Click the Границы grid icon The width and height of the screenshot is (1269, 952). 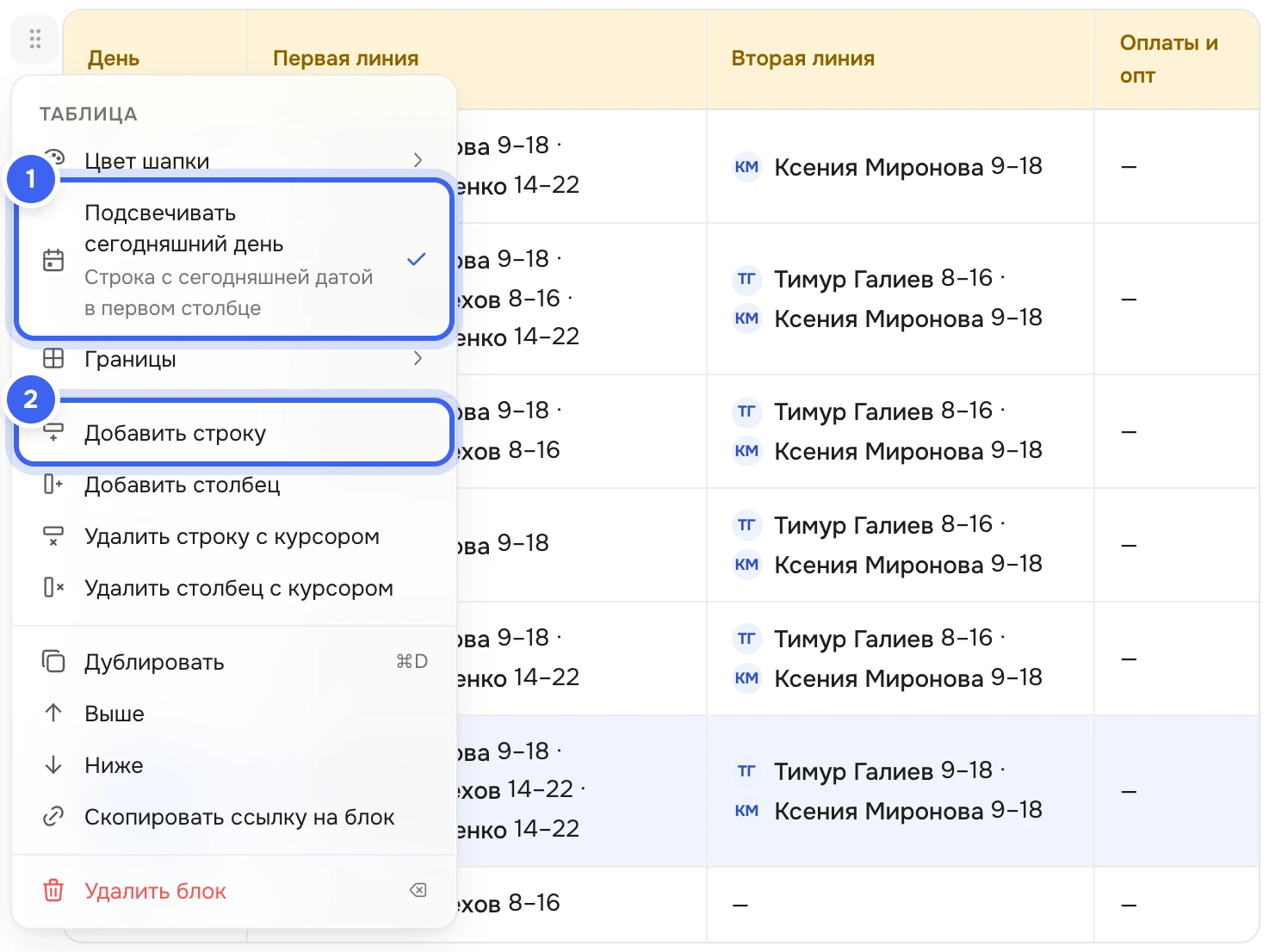(53, 358)
